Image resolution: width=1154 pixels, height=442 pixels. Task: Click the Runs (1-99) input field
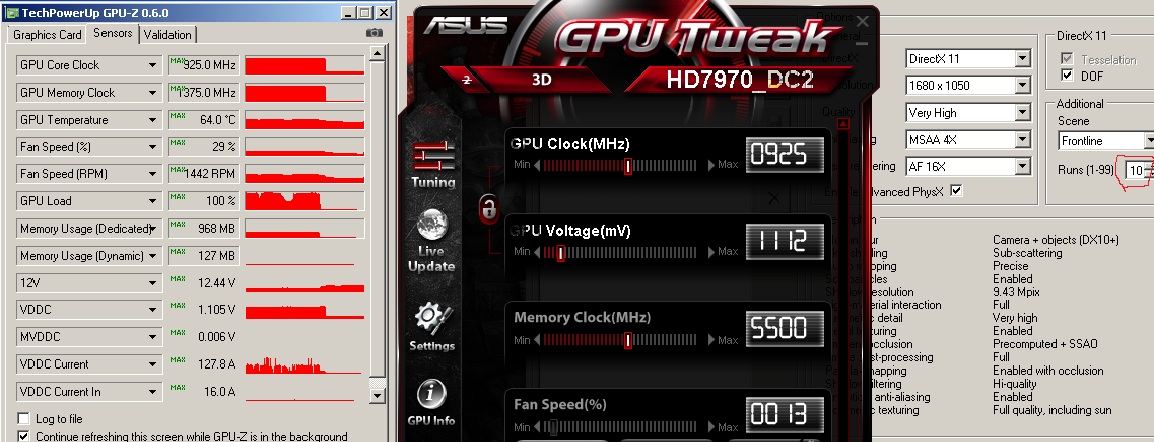coord(1138,171)
